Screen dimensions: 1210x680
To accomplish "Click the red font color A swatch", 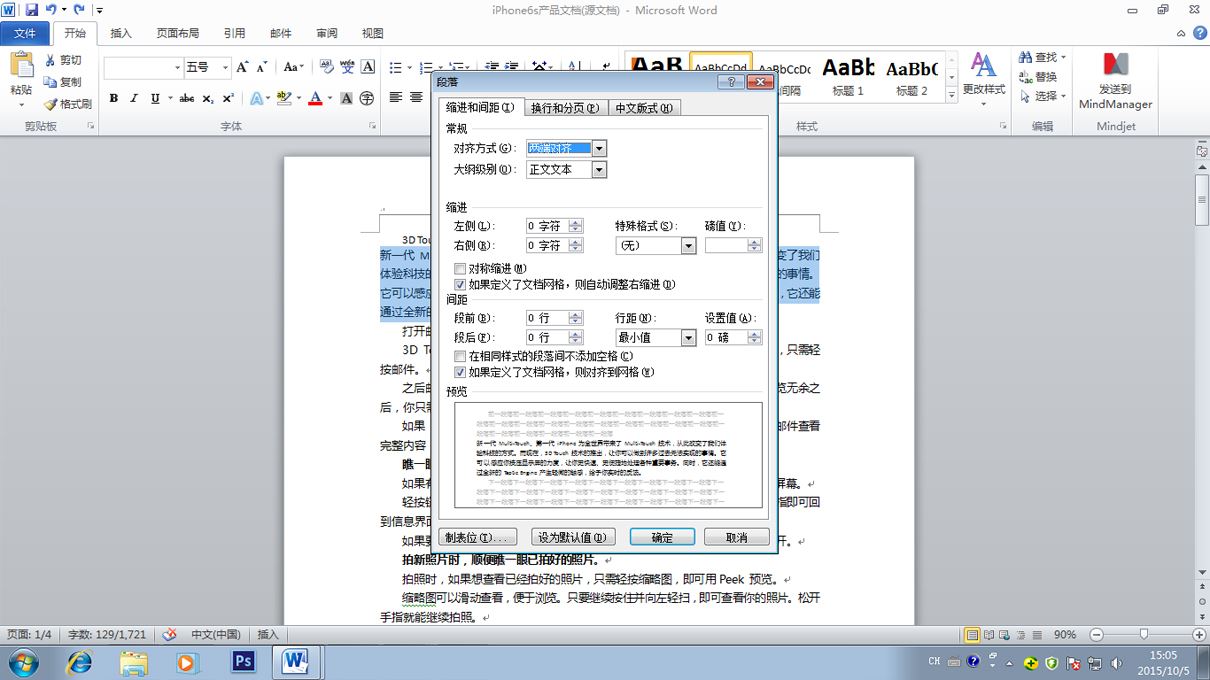I will (316, 98).
